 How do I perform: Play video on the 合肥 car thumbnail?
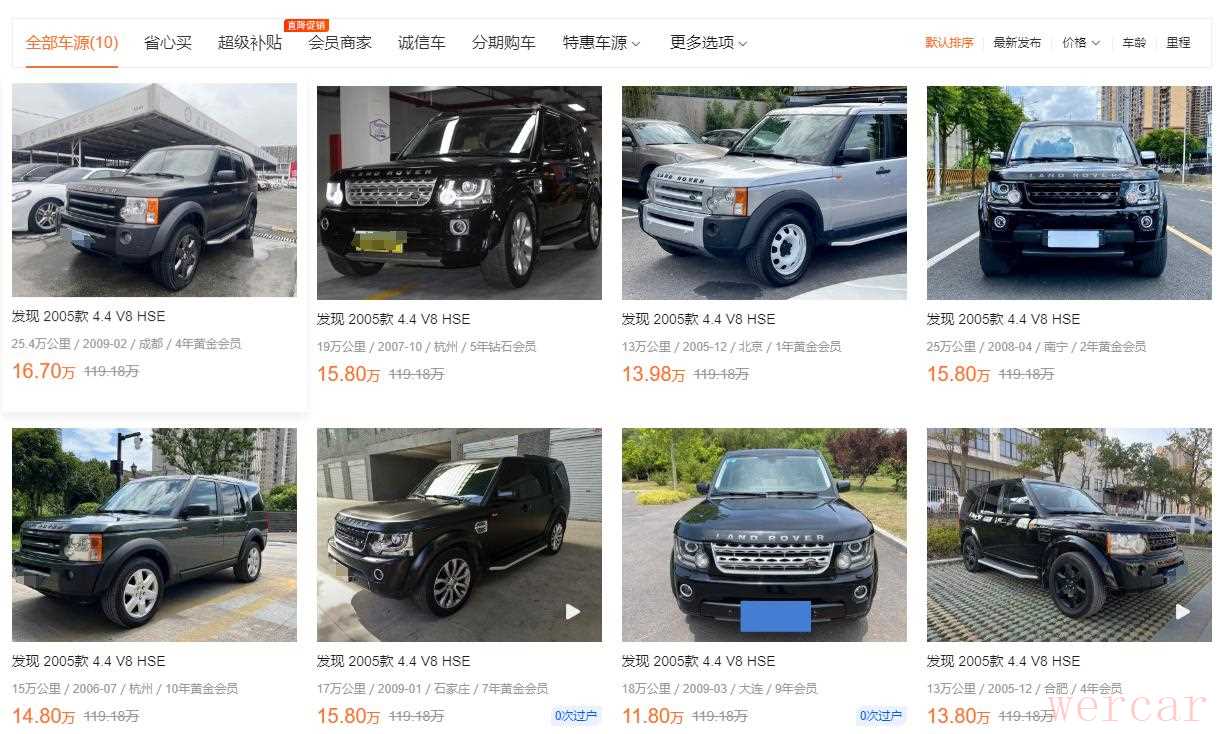1182,611
